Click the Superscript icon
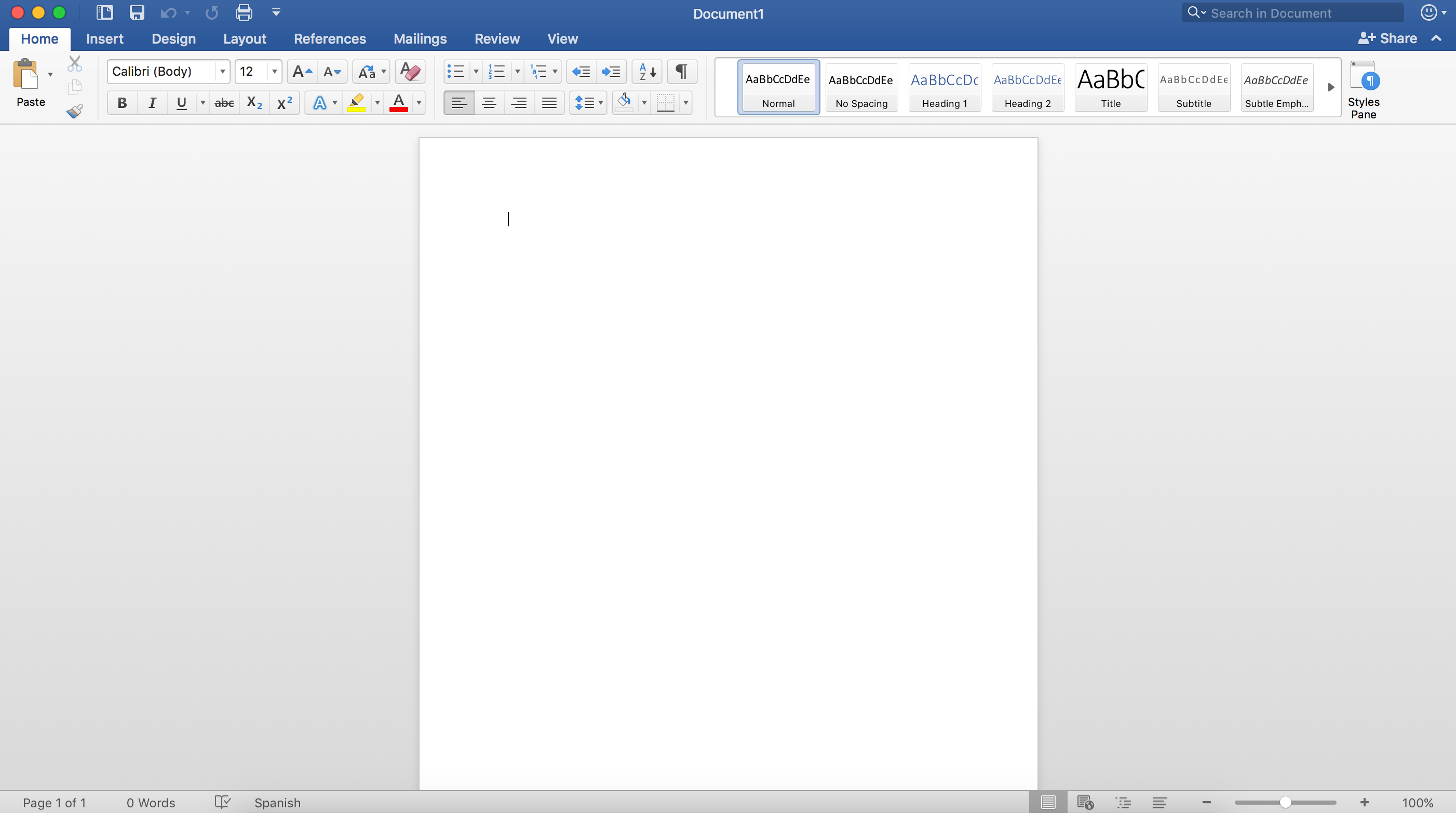 point(284,102)
